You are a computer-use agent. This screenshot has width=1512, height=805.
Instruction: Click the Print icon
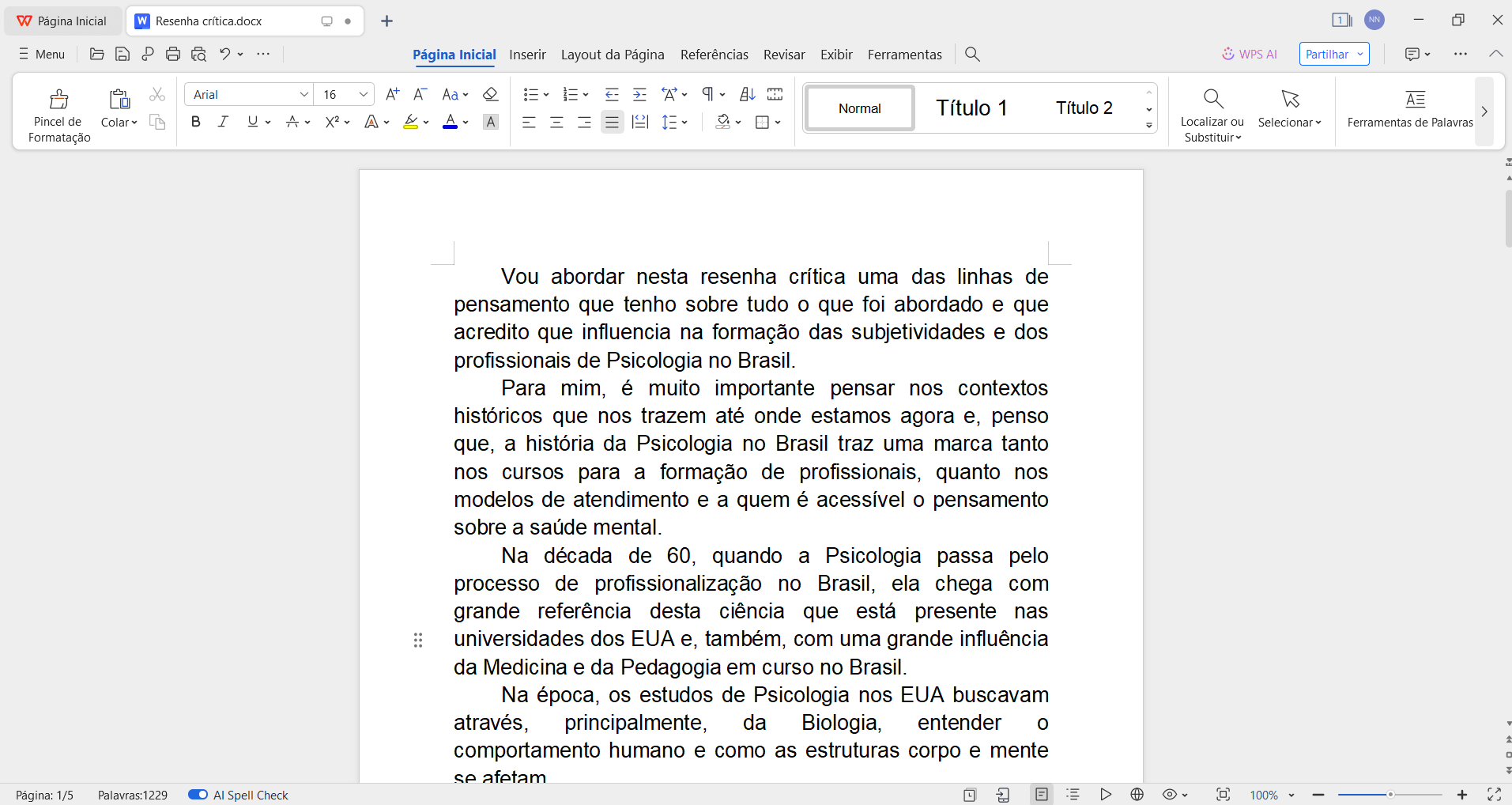pyautogui.click(x=173, y=54)
